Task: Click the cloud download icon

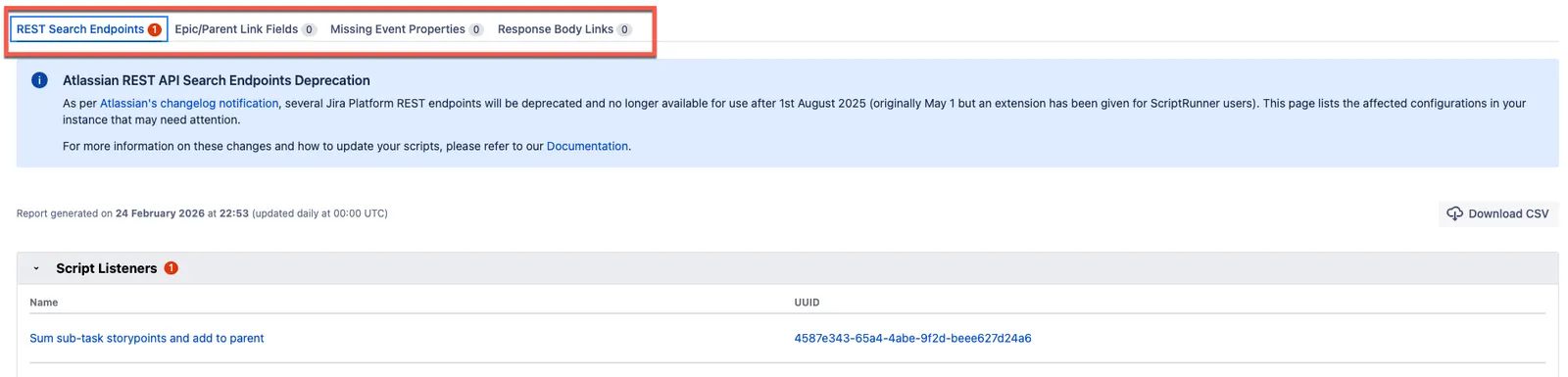Action: coord(1454,213)
